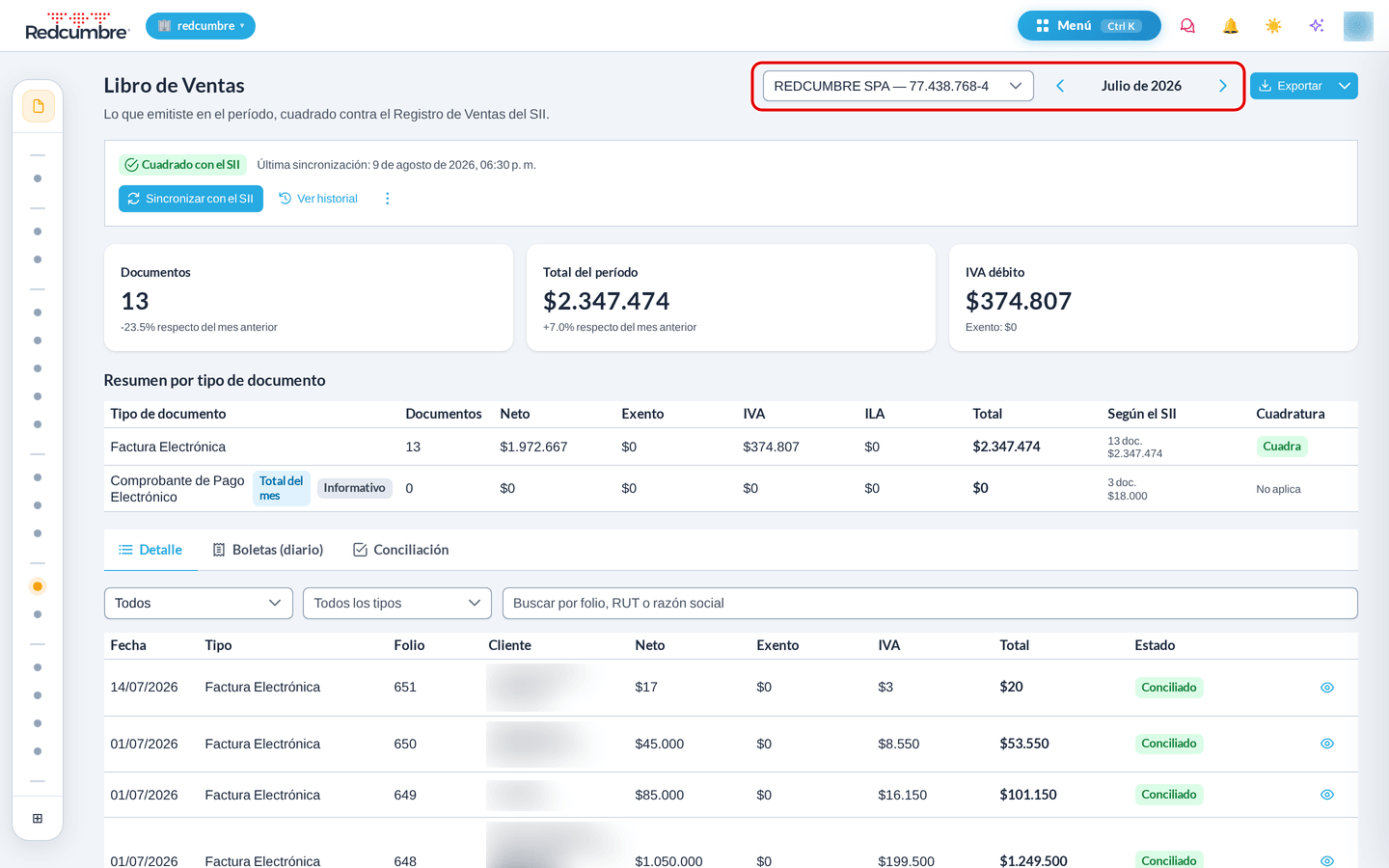1389x868 pixels.
Task: Open the Todos los tipos dropdown
Action: pos(397,604)
